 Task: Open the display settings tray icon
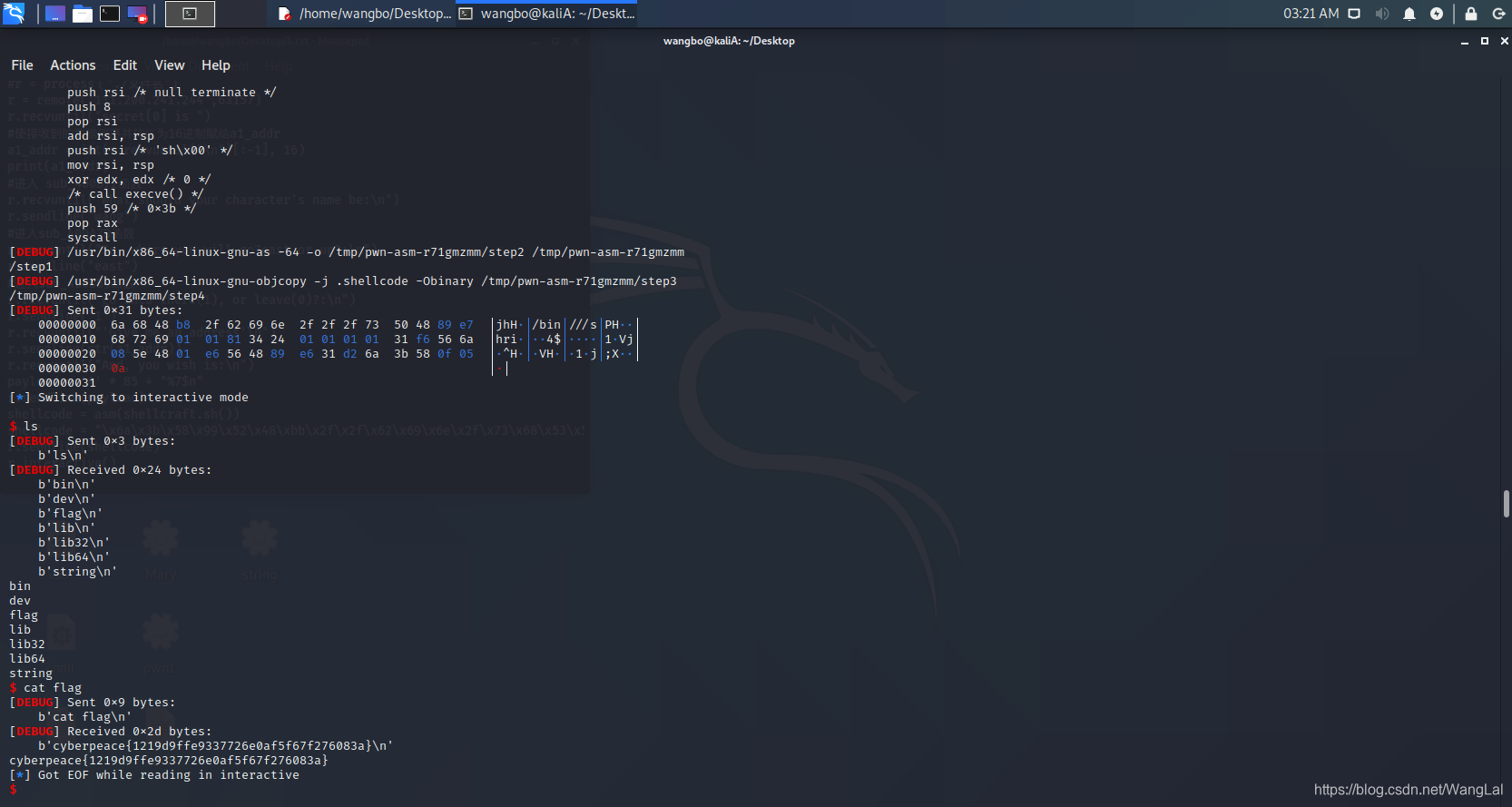coord(1354,14)
